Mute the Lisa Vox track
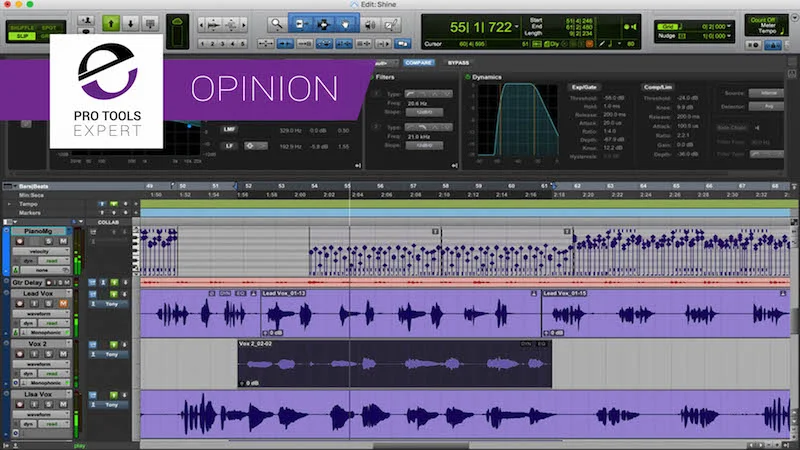Screen dimensions: 800x450 coord(63,405)
